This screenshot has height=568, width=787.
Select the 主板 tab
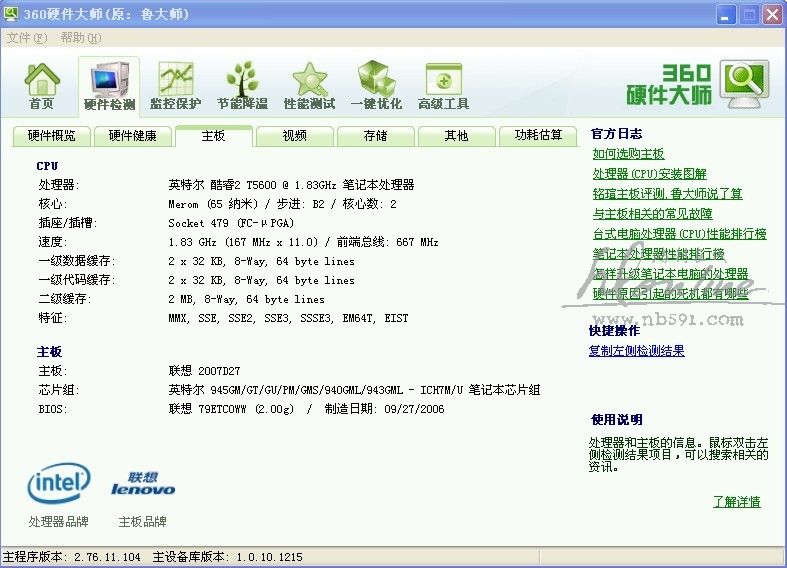213,136
